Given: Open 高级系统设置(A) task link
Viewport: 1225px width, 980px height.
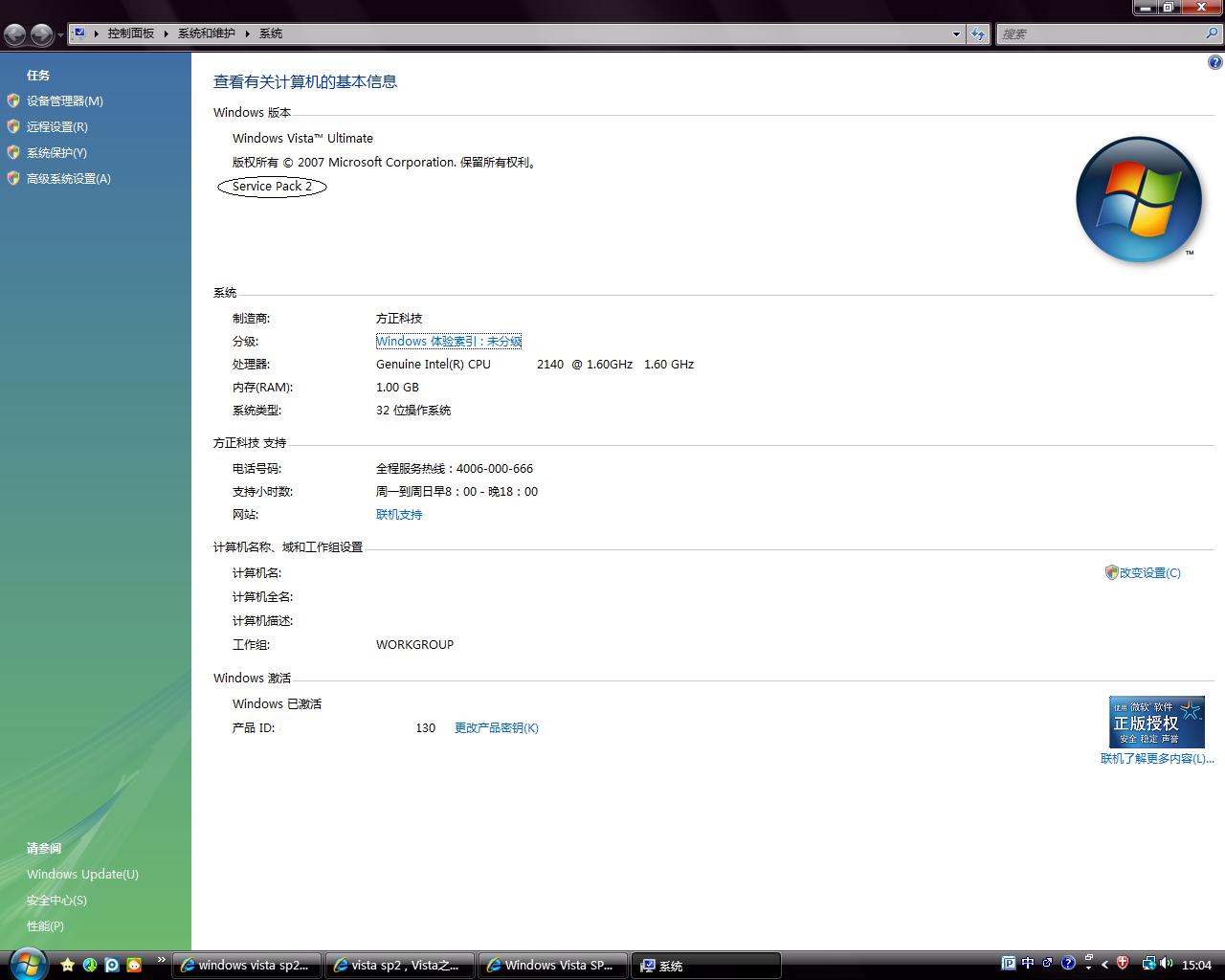Looking at the screenshot, I should (x=69, y=178).
